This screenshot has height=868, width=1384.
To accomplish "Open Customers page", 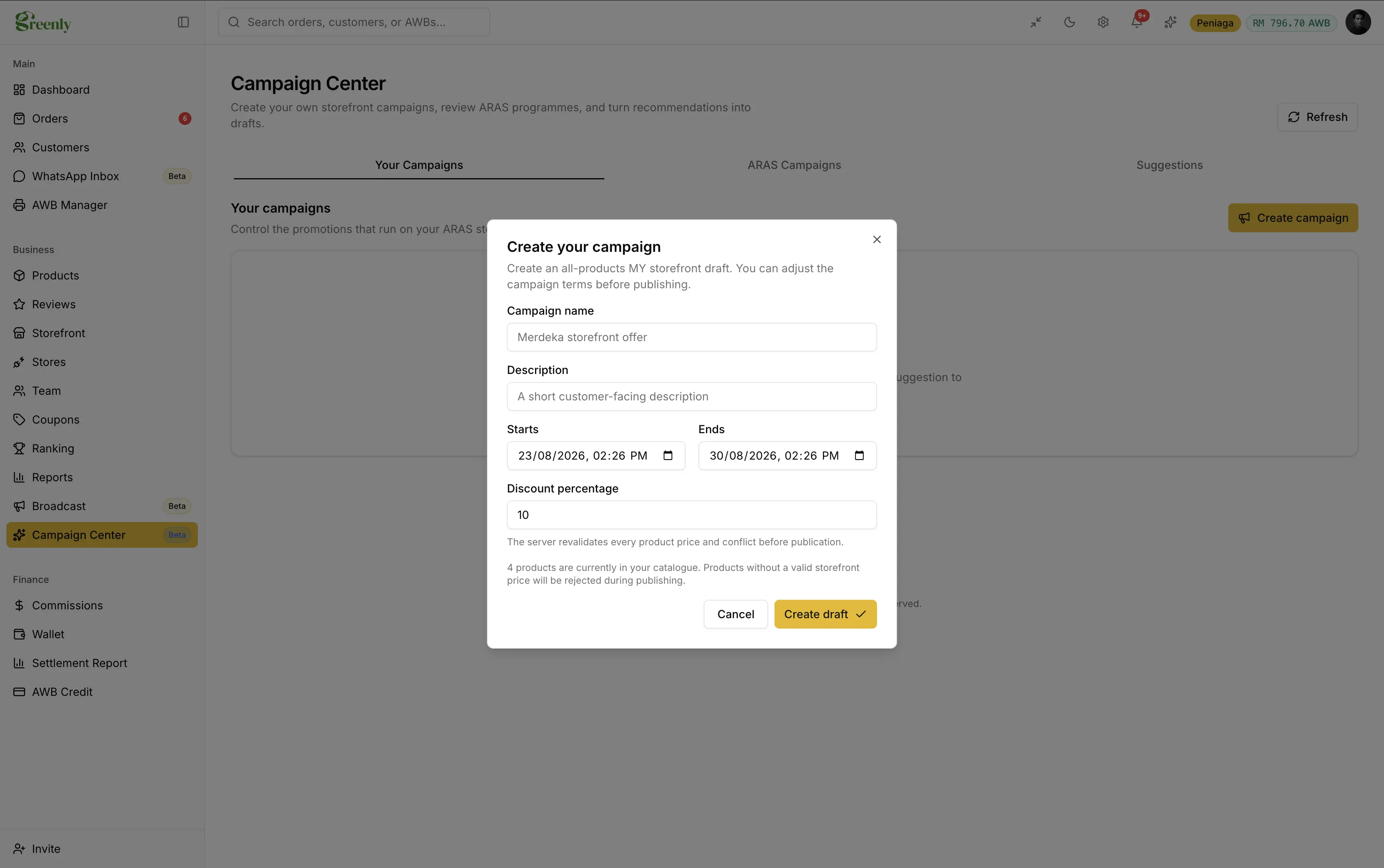I will 102,148.
